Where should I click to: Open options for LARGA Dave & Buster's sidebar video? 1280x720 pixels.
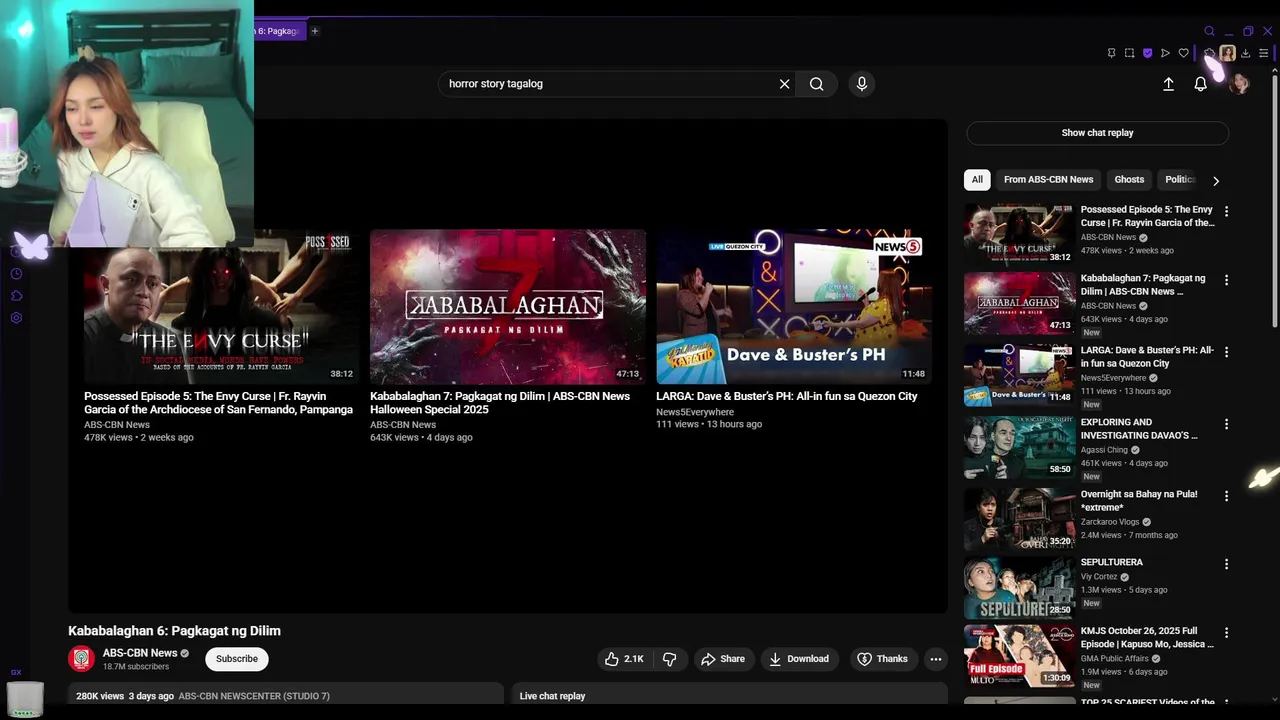pyautogui.click(x=1226, y=352)
